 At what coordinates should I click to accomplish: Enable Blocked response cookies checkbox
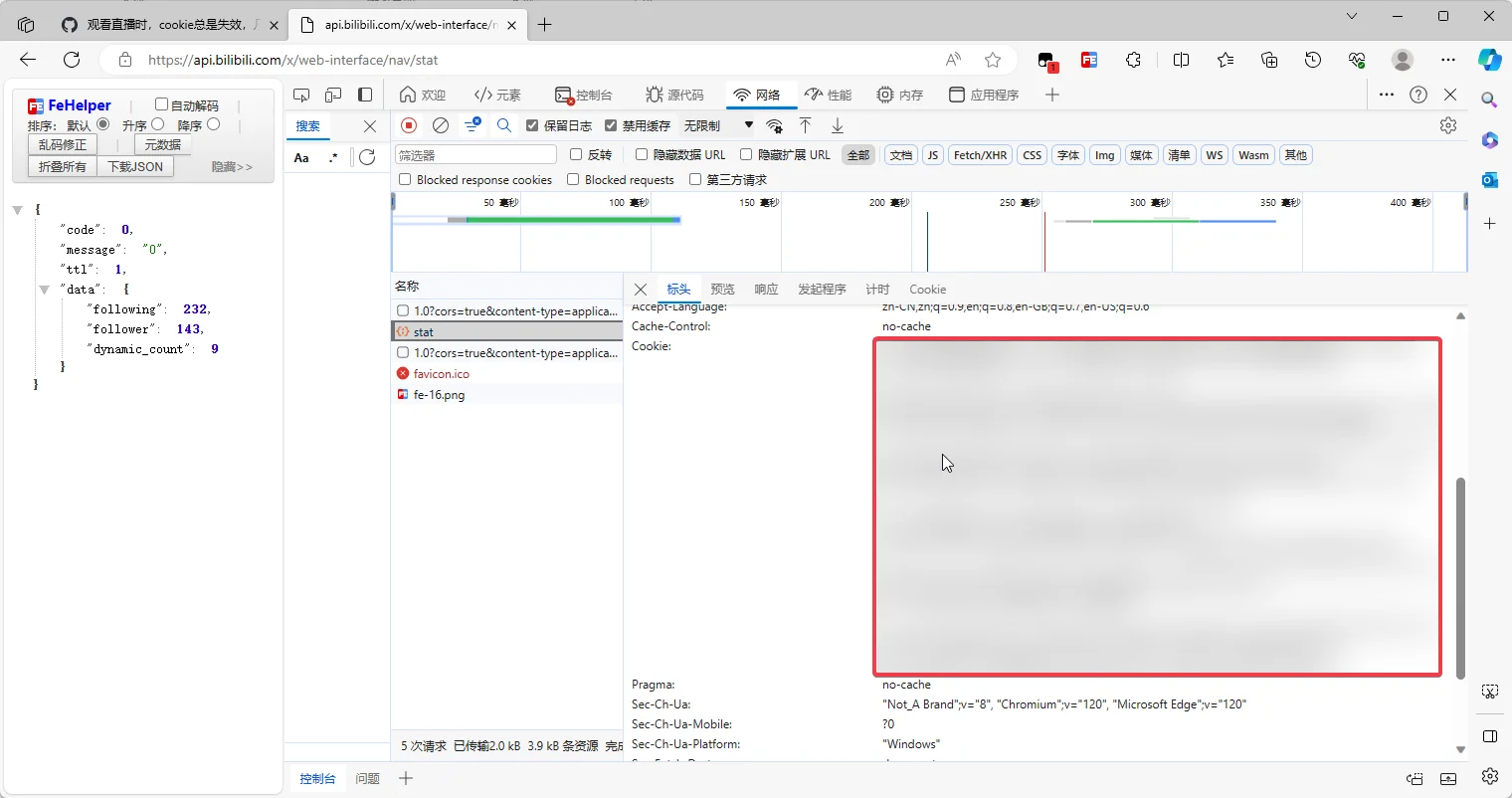click(405, 180)
